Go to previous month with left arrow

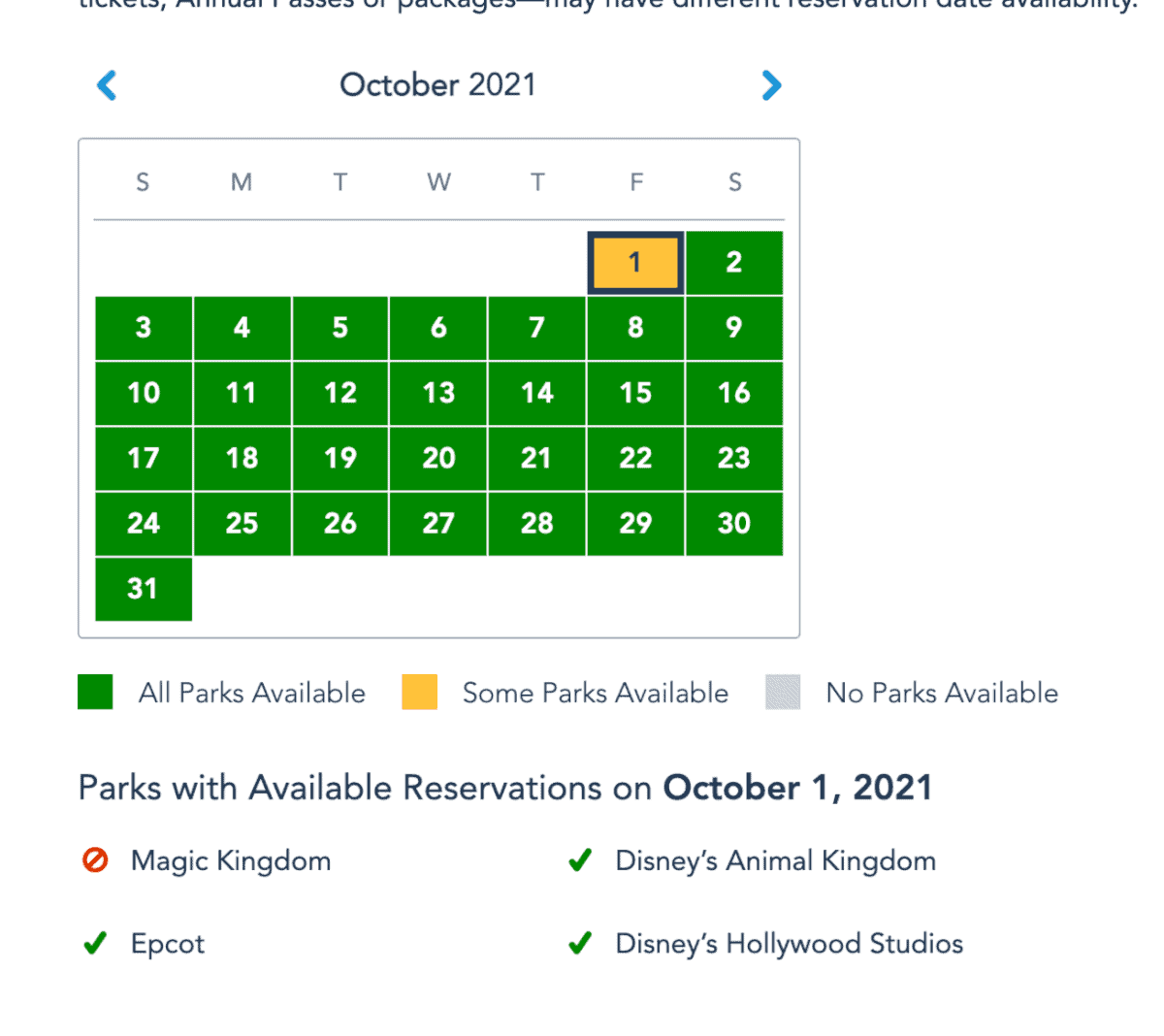(x=107, y=85)
